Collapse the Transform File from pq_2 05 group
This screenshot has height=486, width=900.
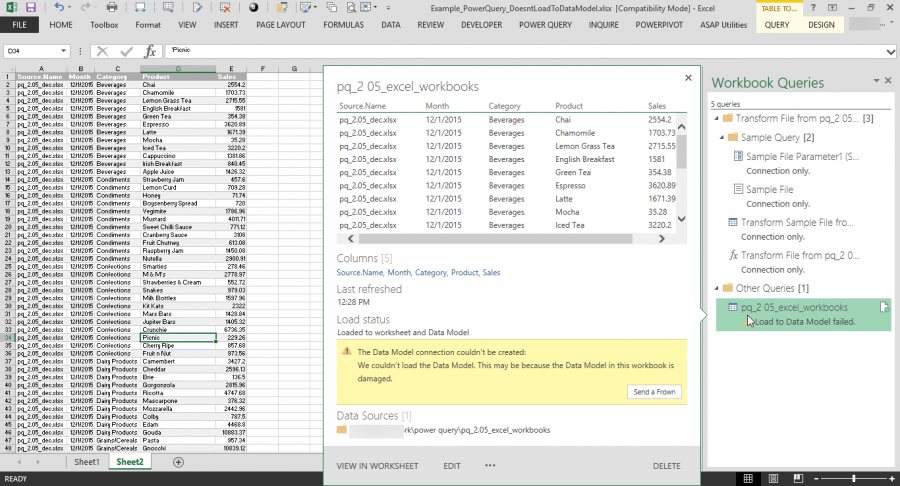(x=716, y=118)
